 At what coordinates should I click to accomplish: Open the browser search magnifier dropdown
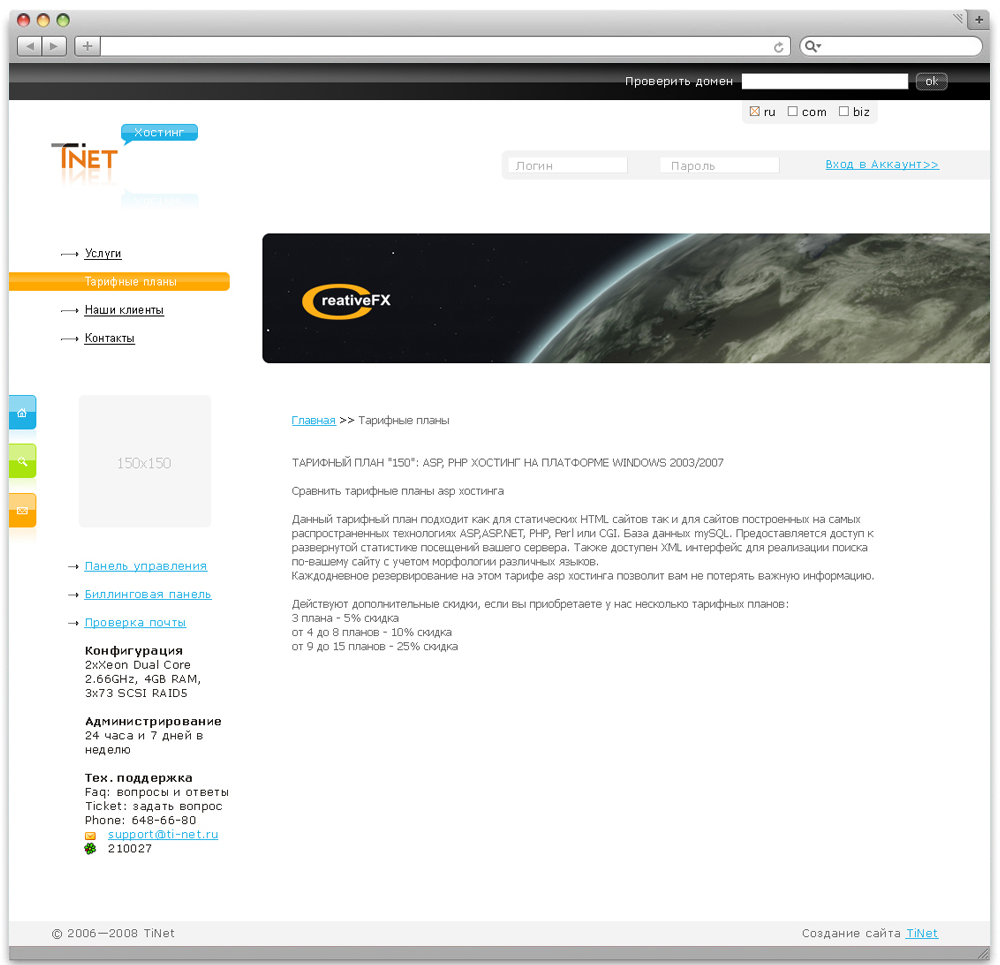[813, 46]
